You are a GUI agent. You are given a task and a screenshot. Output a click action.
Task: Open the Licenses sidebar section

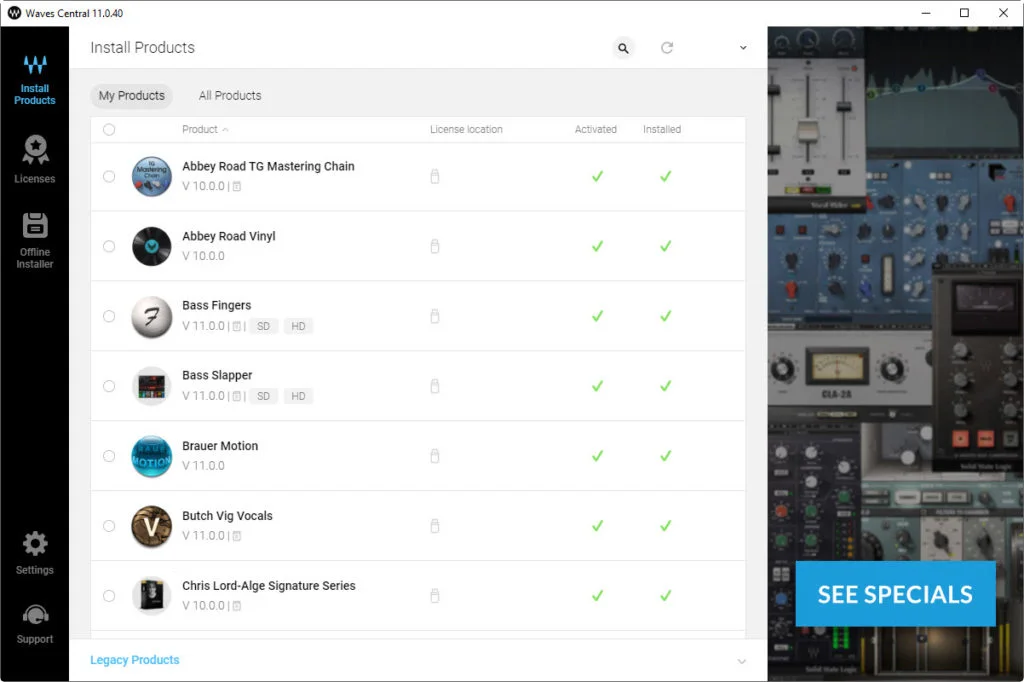(x=35, y=159)
